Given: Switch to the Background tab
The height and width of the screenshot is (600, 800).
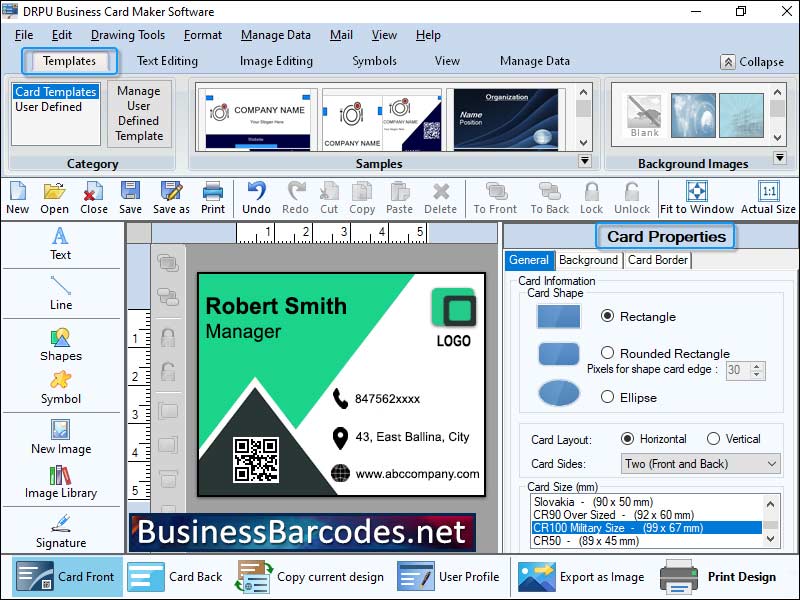Looking at the screenshot, I should click(588, 260).
